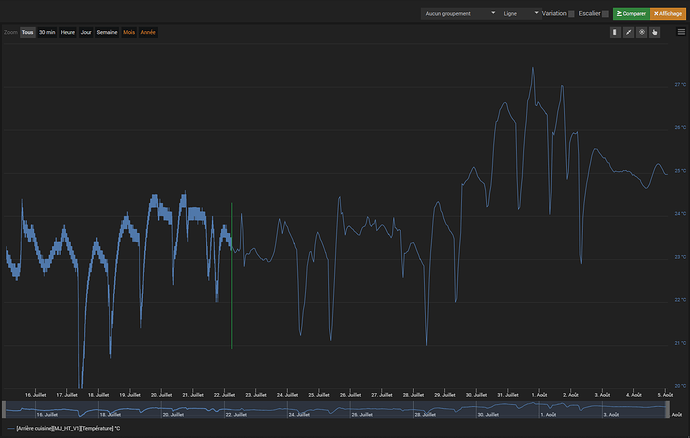Screen dimensions: 690x438
Task: Click the navigator range bar below the chart
Action: [337, 408]
